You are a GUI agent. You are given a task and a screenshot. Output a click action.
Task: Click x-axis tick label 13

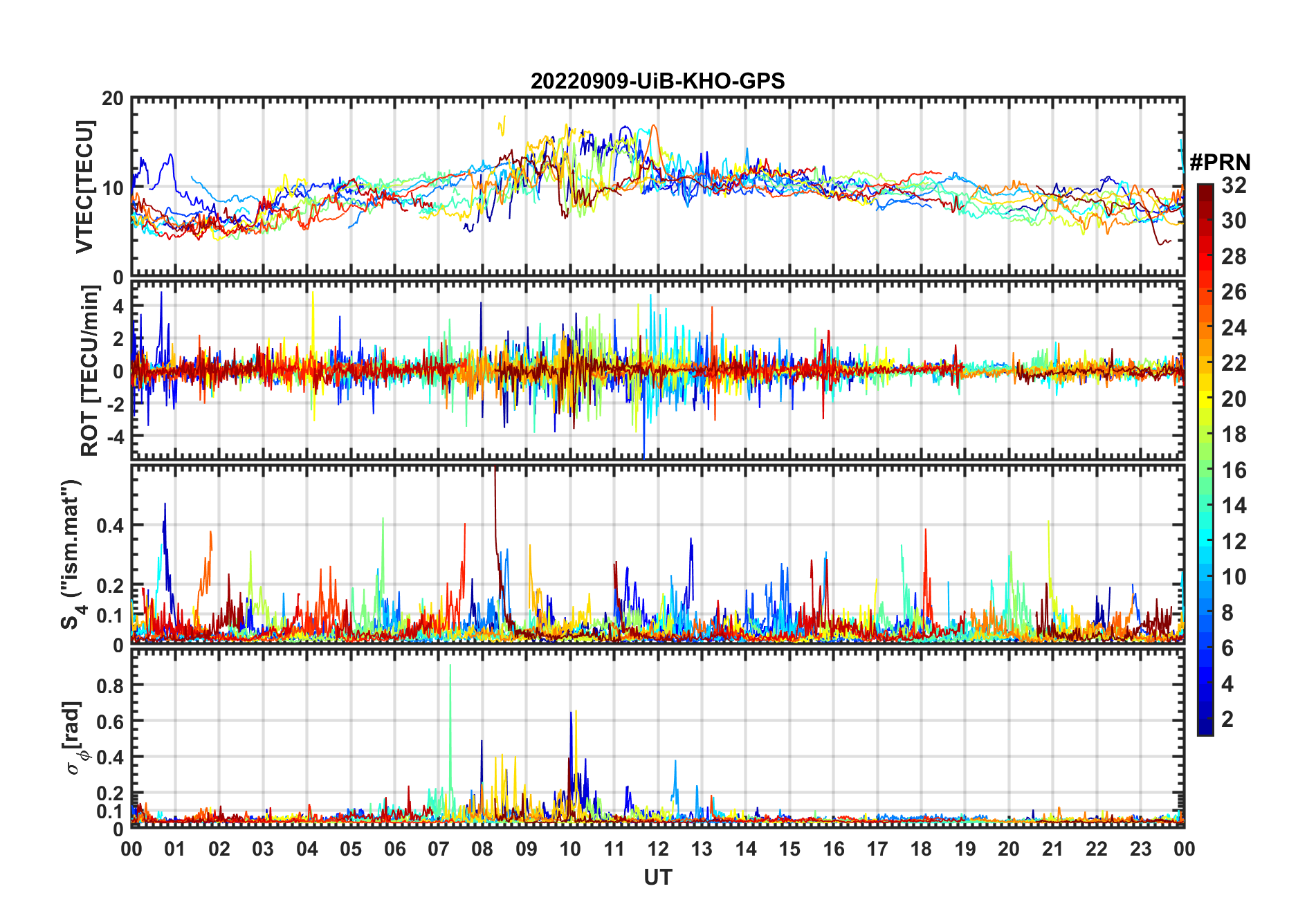702,849
